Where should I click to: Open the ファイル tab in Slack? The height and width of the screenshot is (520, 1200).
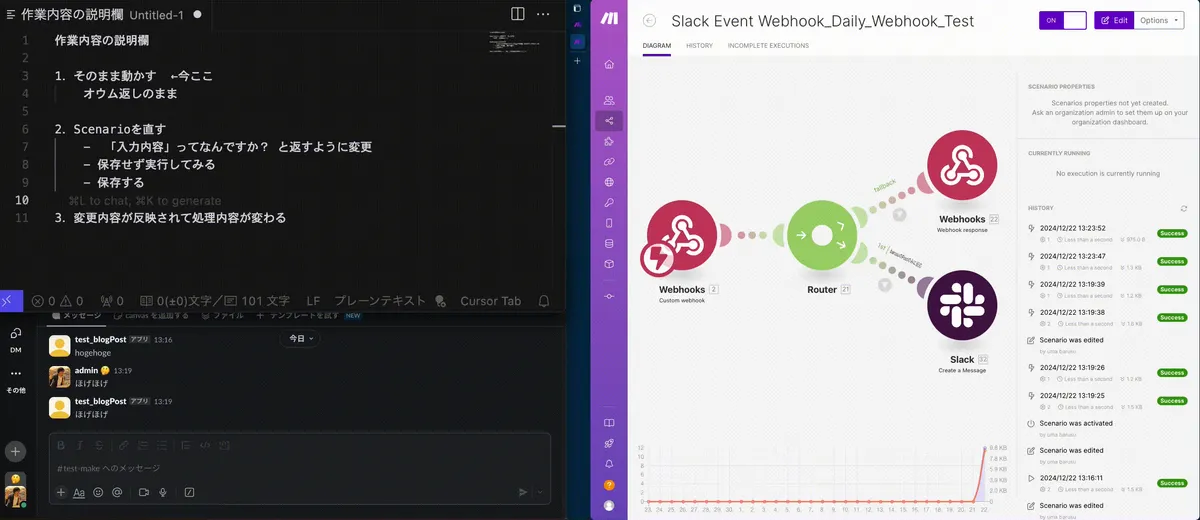click(x=222, y=315)
